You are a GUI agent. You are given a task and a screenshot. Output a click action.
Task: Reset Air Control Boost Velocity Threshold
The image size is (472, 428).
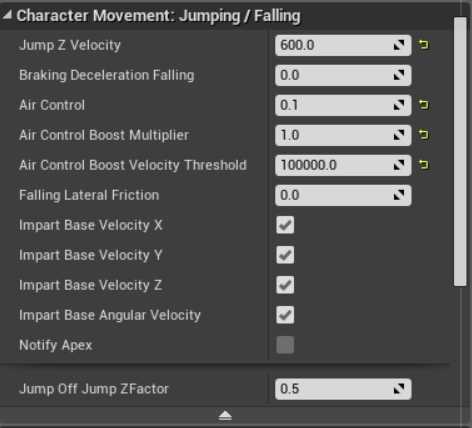pyautogui.click(x=423, y=165)
